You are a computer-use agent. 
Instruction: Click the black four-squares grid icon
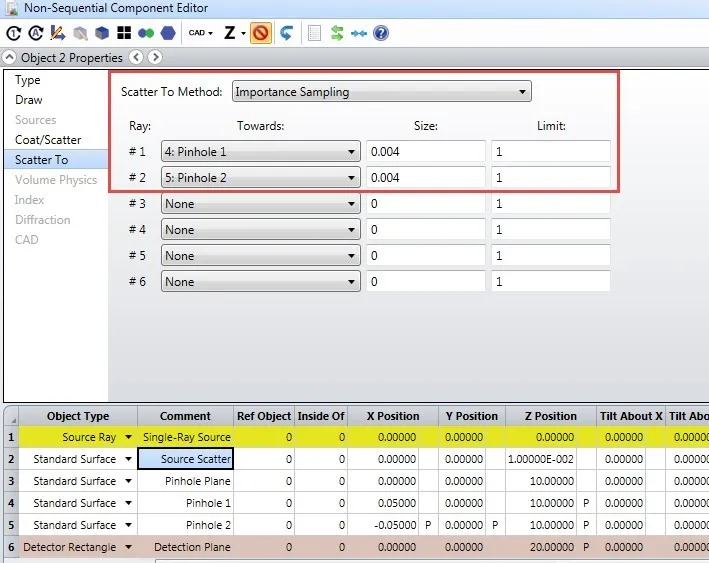click(125, 33)
